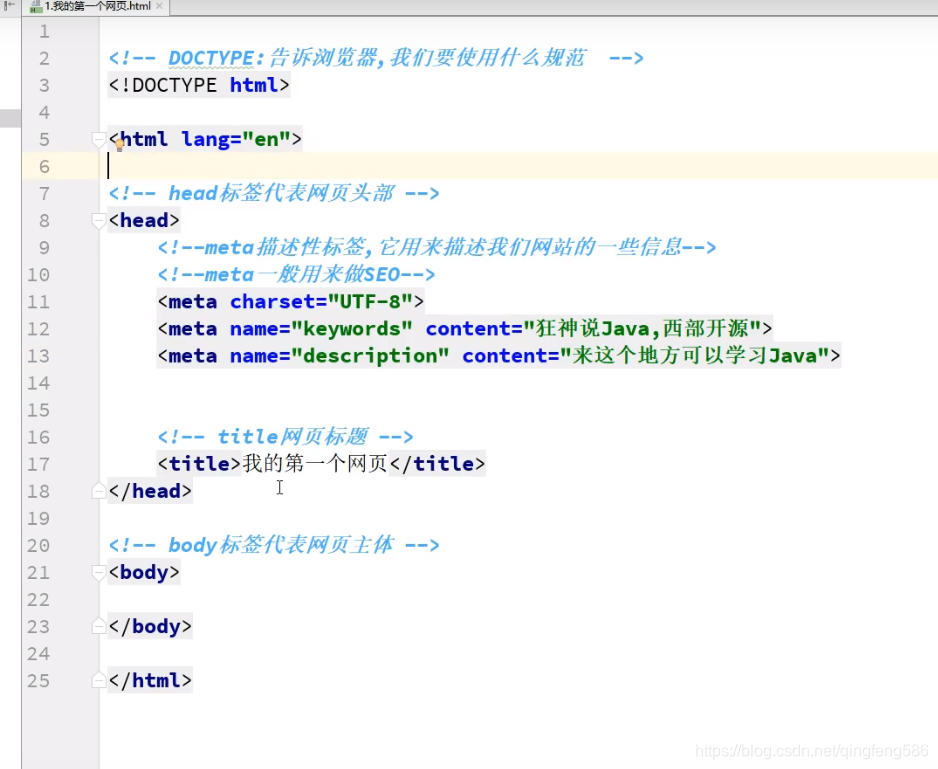Select the 1.我的第一个网页.html editor tab

click(x=97, y=7)
